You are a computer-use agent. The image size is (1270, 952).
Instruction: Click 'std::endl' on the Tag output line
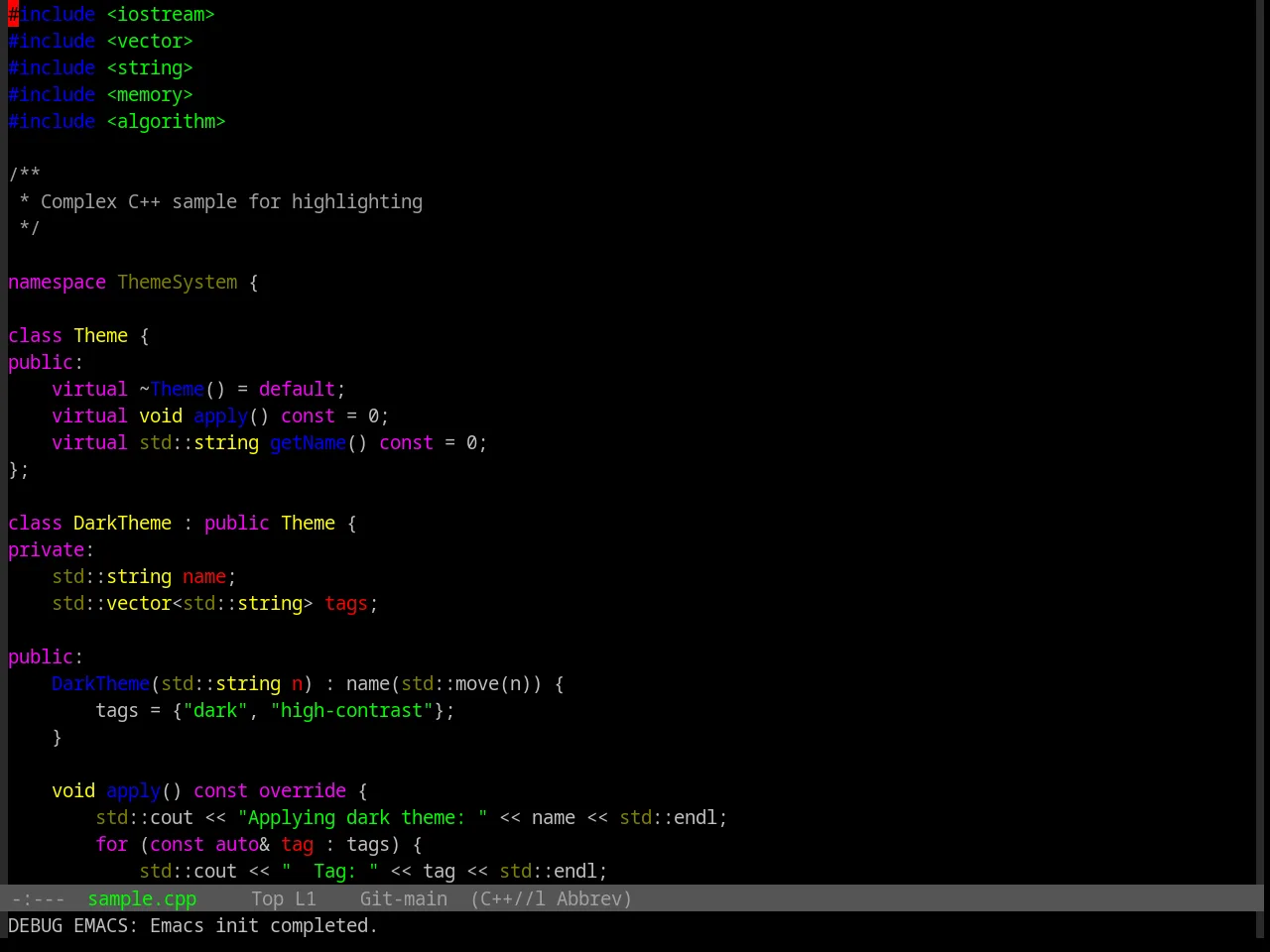click(548, 871)
